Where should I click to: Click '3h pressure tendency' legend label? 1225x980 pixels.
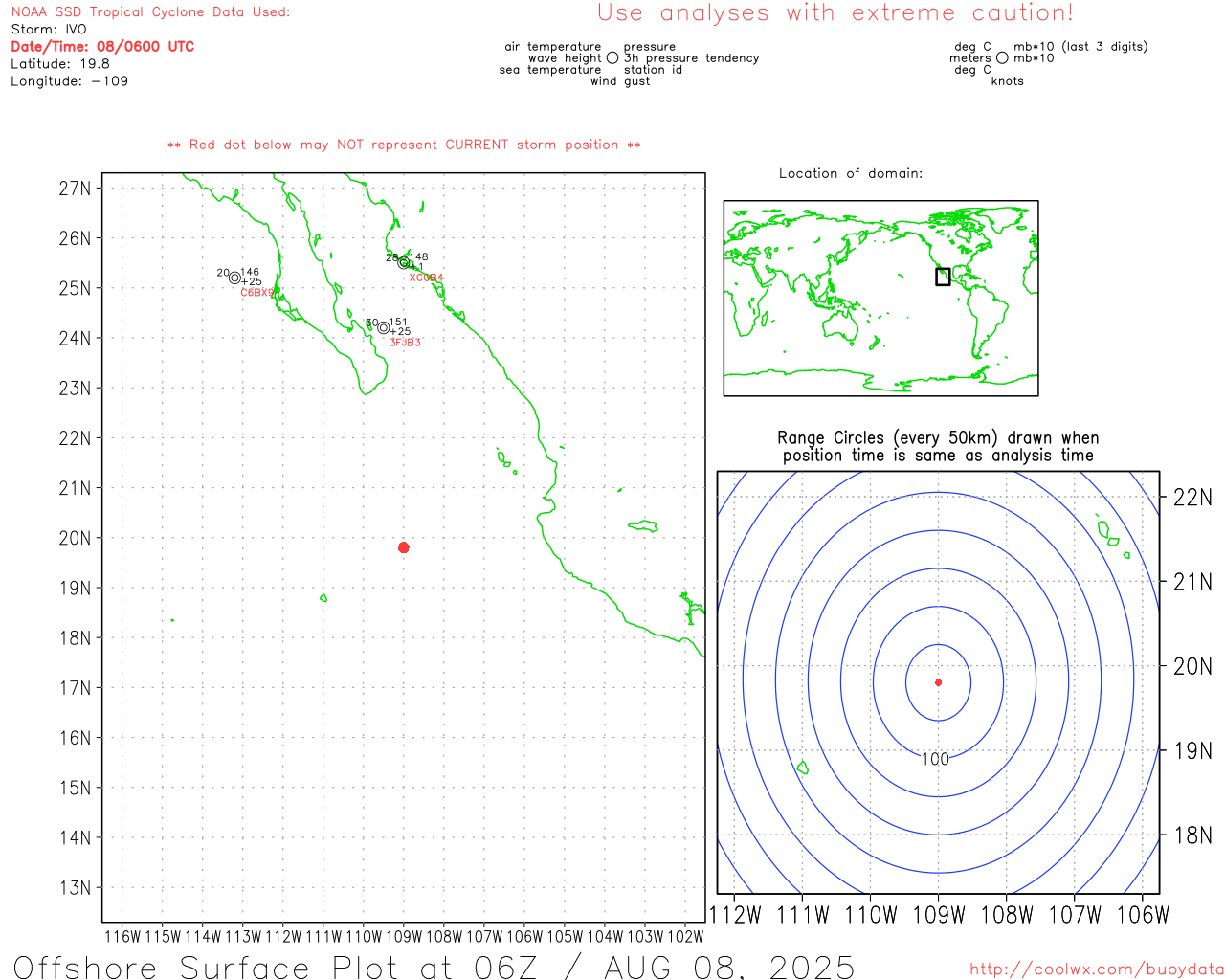691,58
